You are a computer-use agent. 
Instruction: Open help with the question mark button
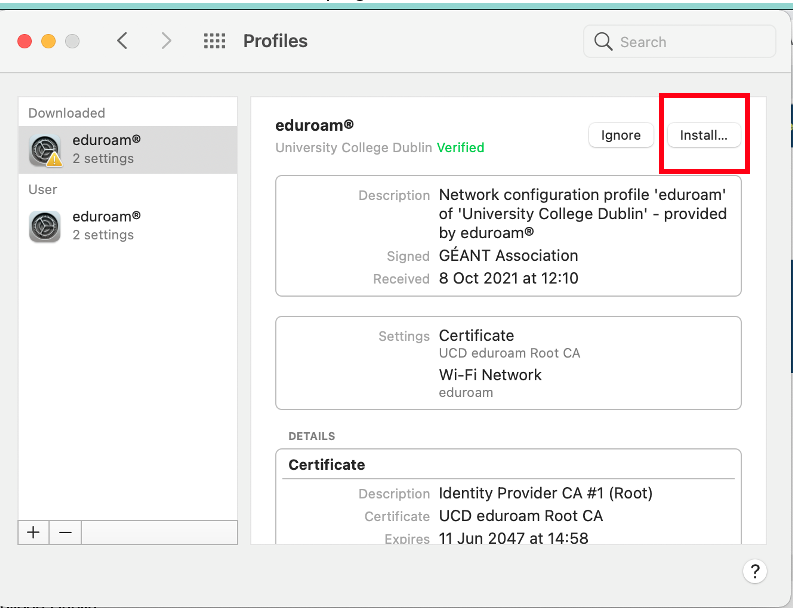tap(754, 571)
